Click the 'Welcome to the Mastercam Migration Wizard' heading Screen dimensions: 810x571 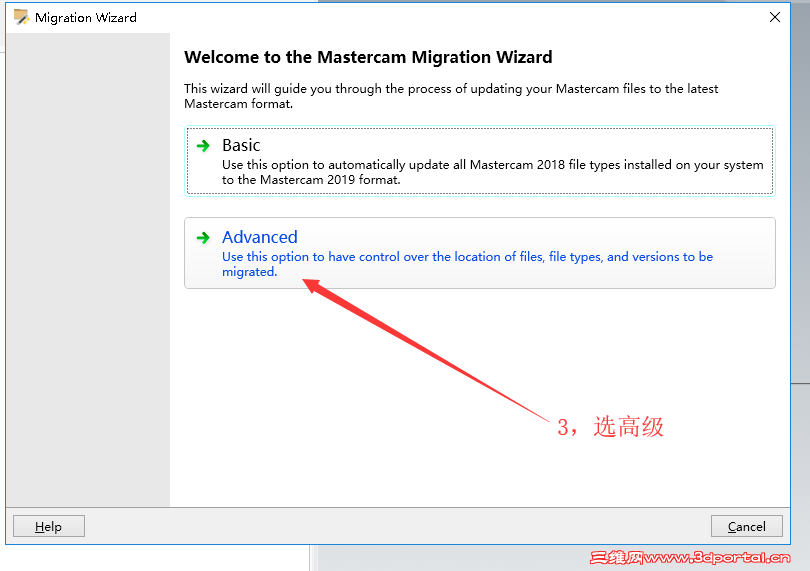tap(368, 57)
